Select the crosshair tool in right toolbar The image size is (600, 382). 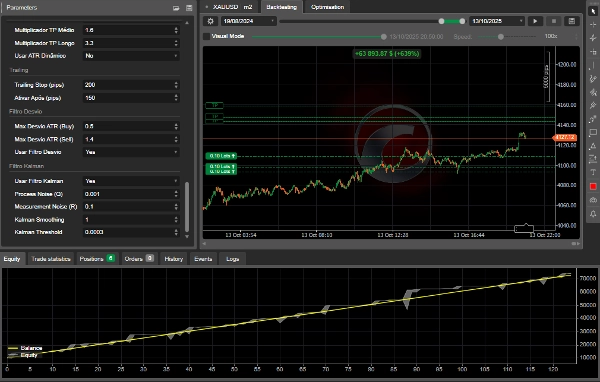593,24
